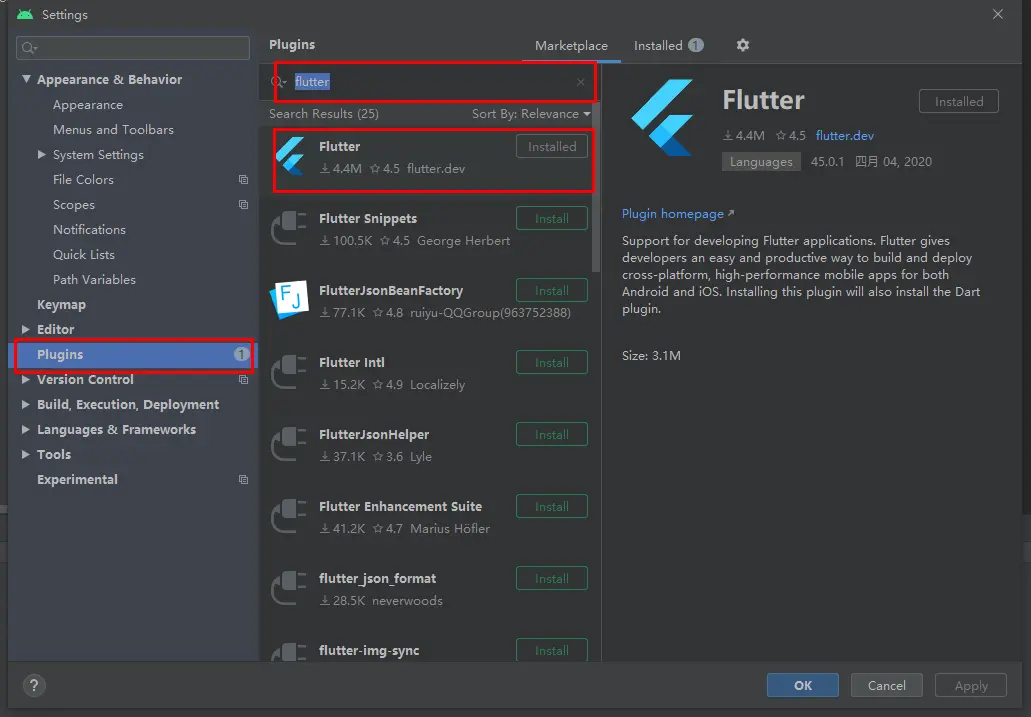The height and width of the screenshot is (717, 1031).
Task: Select Menus and Toolbars page
Action: click(x=113, y=130)
